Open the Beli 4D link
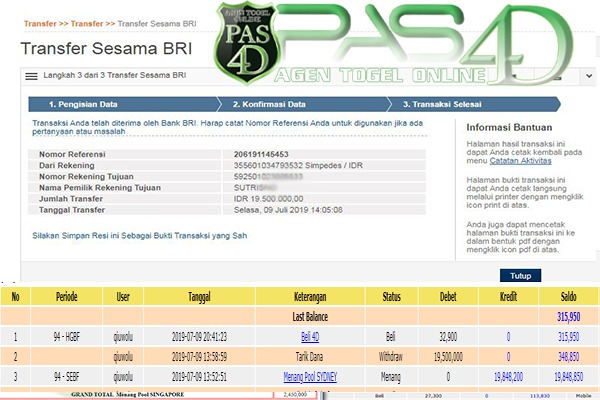Viewport: 600px width, 400px height. point(310,337)
